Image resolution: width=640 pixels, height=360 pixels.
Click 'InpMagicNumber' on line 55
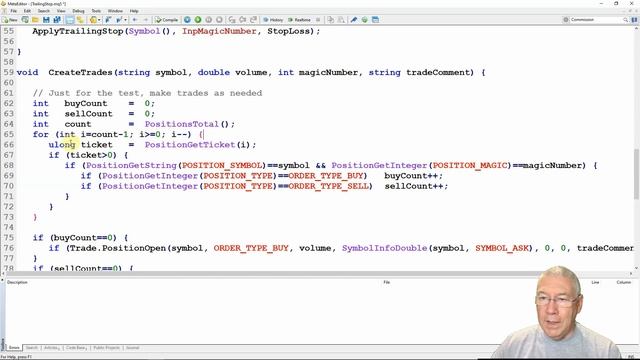point(219,31)
